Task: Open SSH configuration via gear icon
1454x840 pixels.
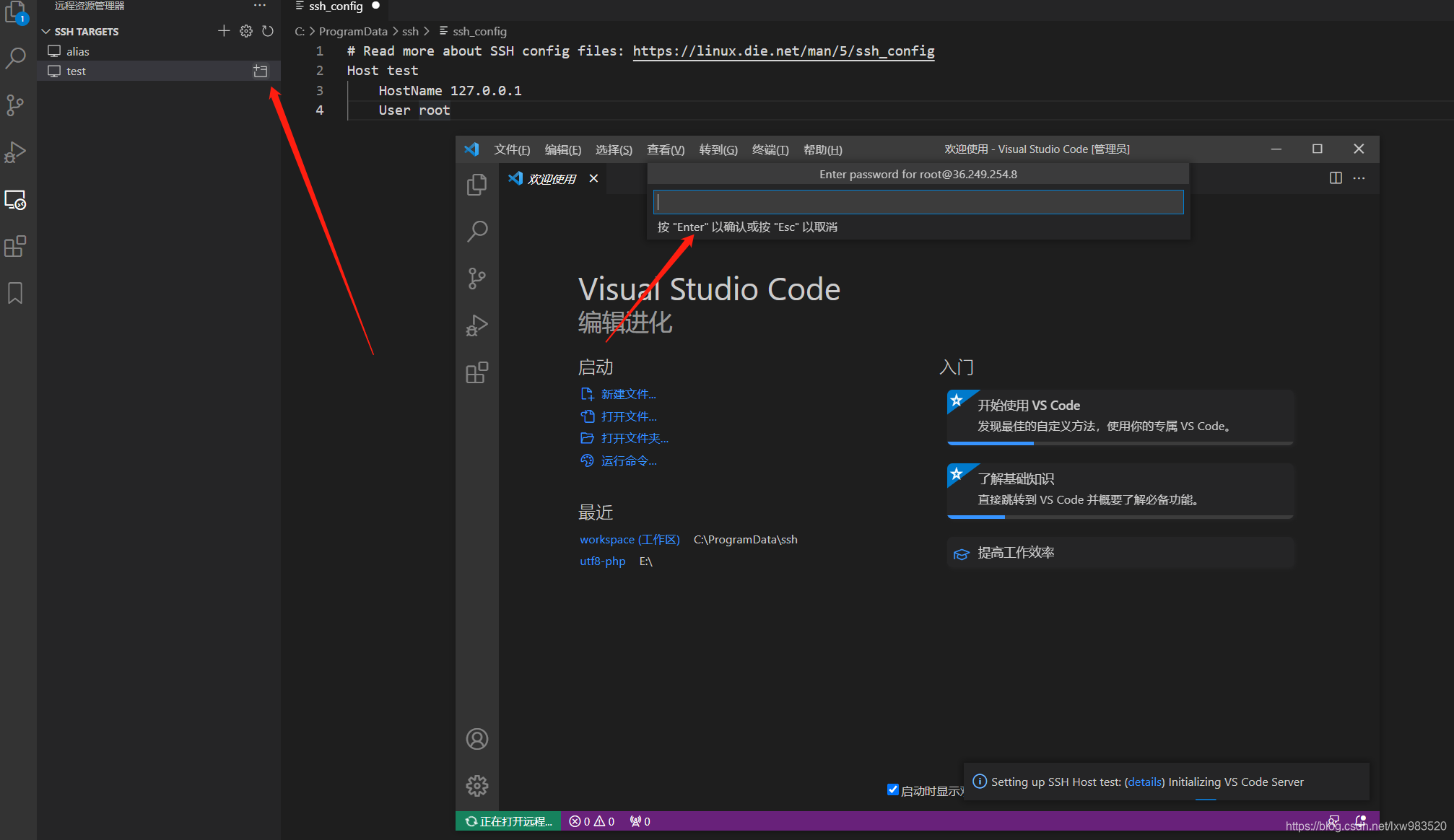Action: click(246, 31)
